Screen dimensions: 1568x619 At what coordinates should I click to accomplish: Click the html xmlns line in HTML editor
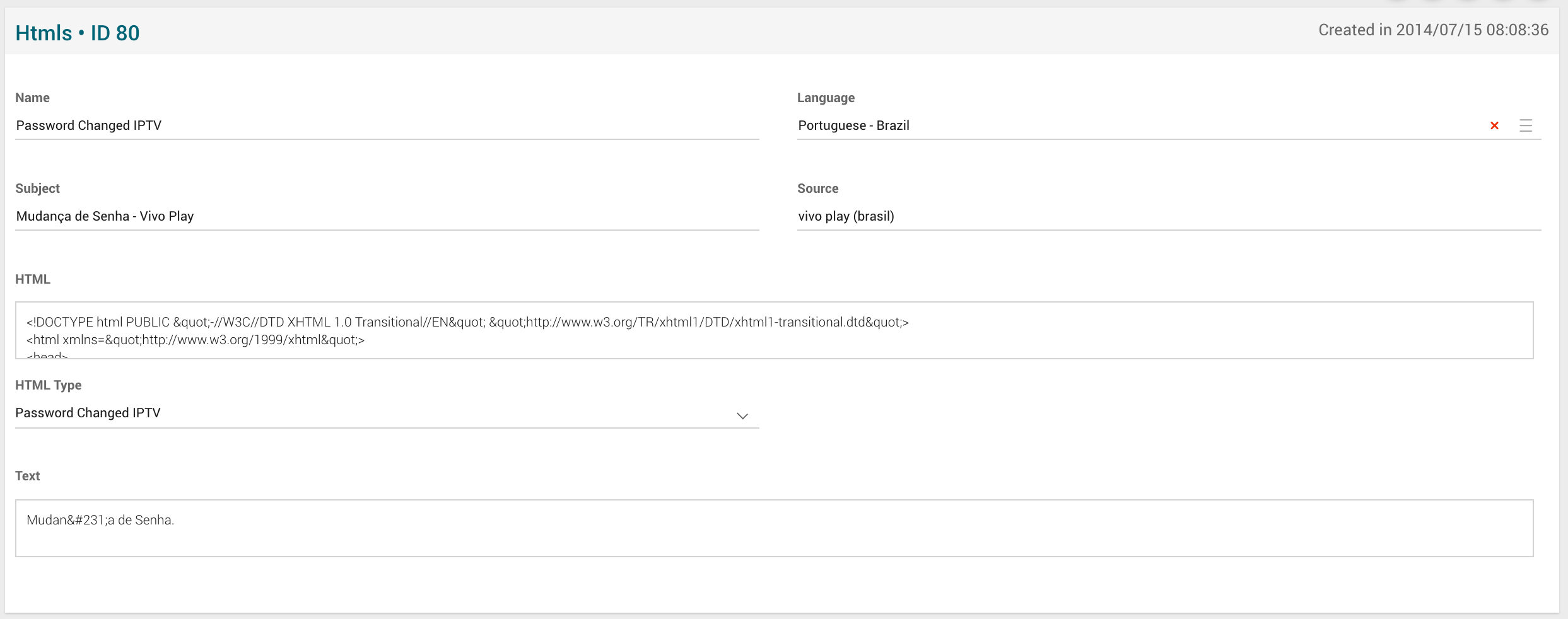click(x=196, y=340)
